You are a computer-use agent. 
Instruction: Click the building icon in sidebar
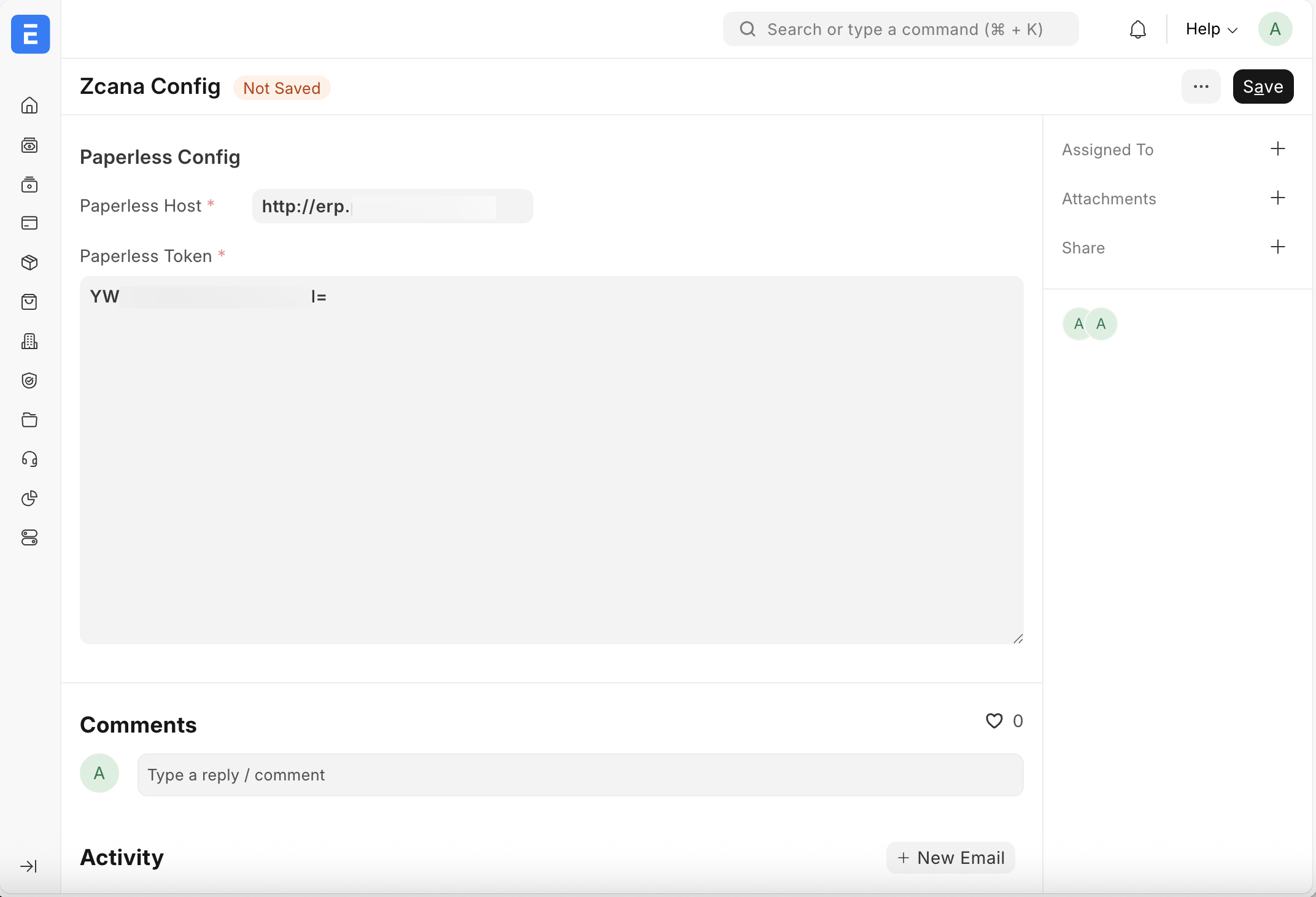pos(29,341)
